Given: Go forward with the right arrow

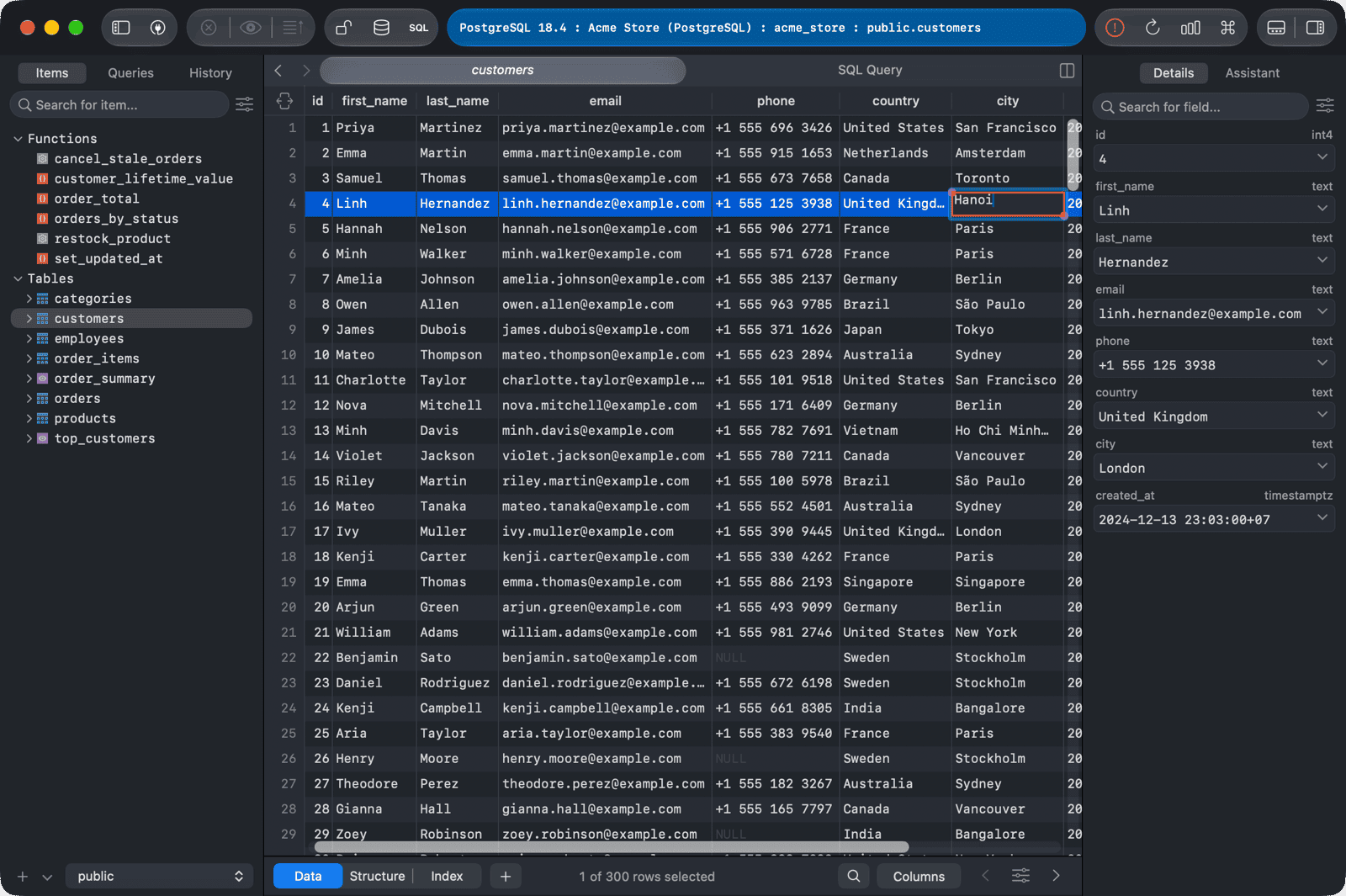Looking at the screenshot, I should pyautogui.click(x=306, y=71).
